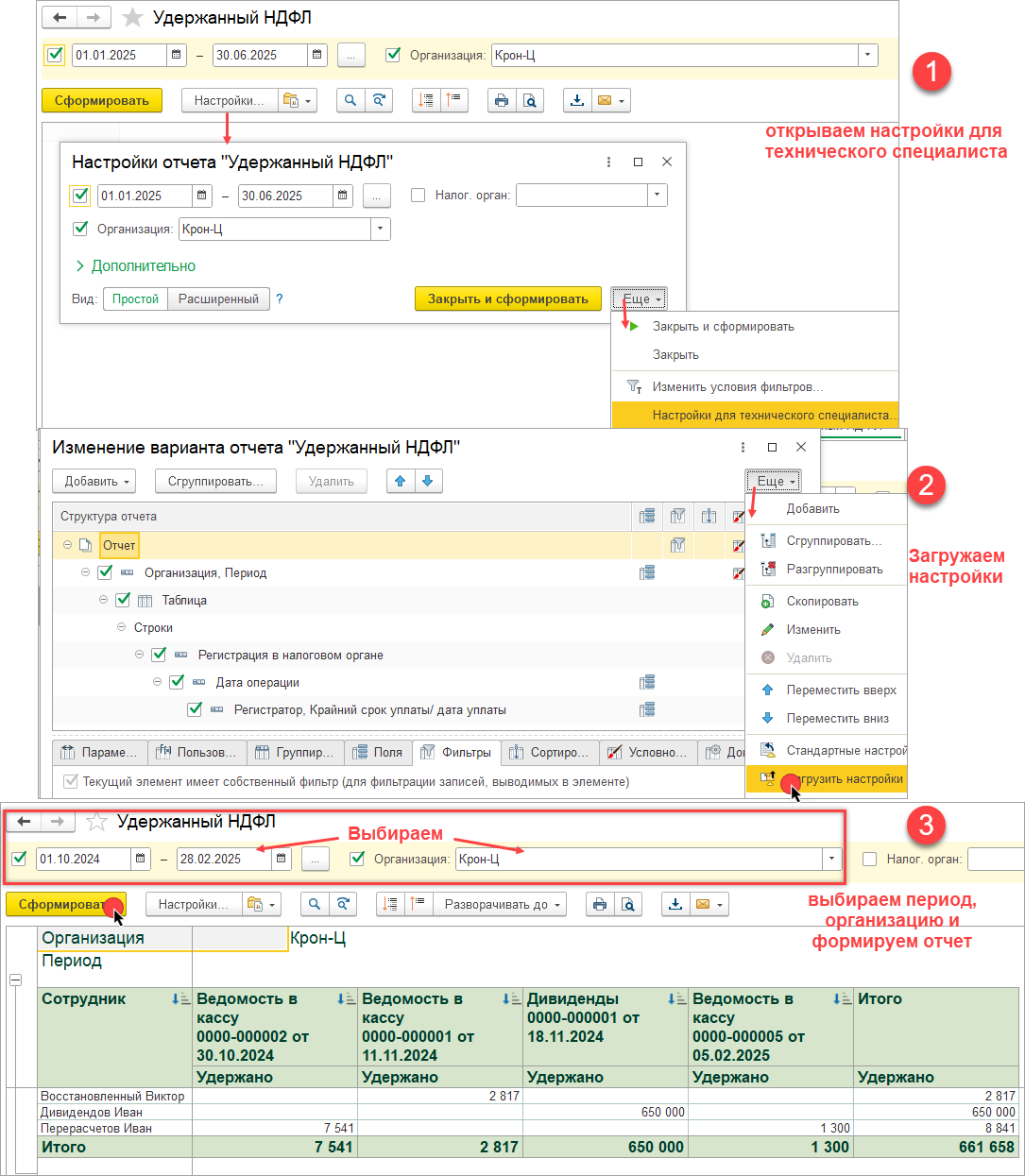Click the forward arrow in the bottom report window
1025x1176 pixels.
pos(58,821)
